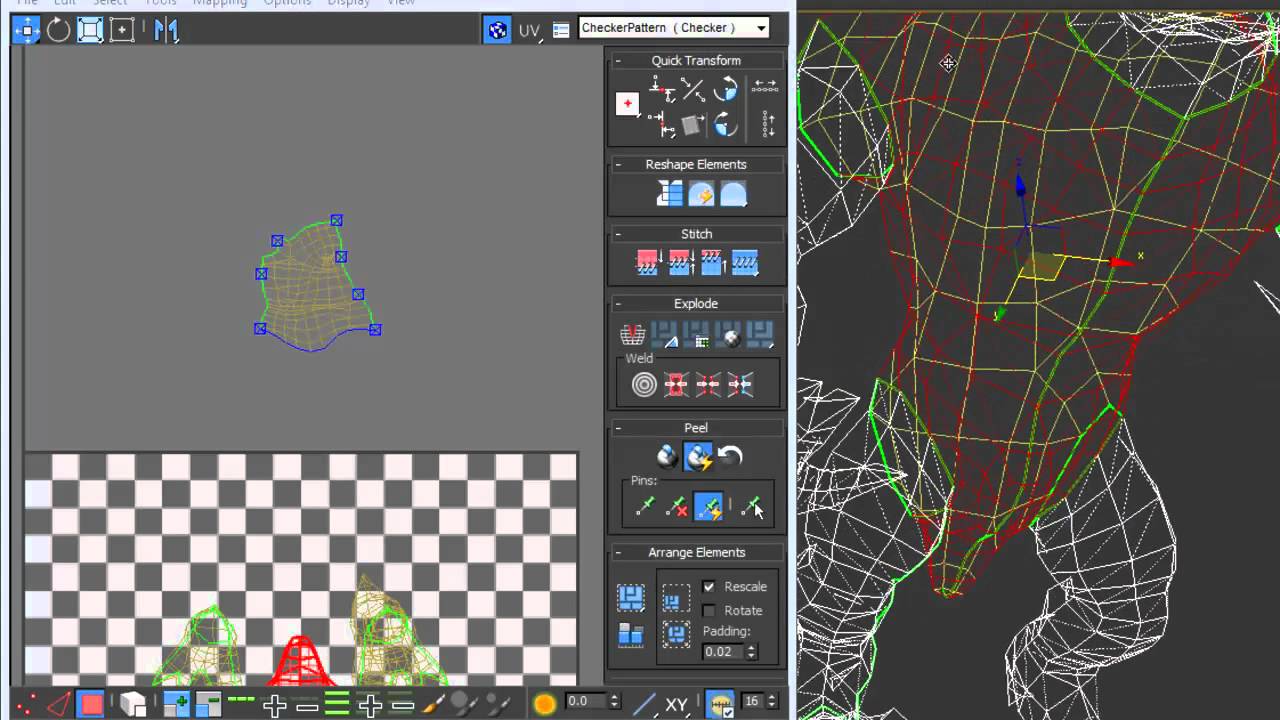The width and height of the screenshot is (1280, 720).
Task: Select the Scale Selected Subobject tool
Action: tap(90, 30)
